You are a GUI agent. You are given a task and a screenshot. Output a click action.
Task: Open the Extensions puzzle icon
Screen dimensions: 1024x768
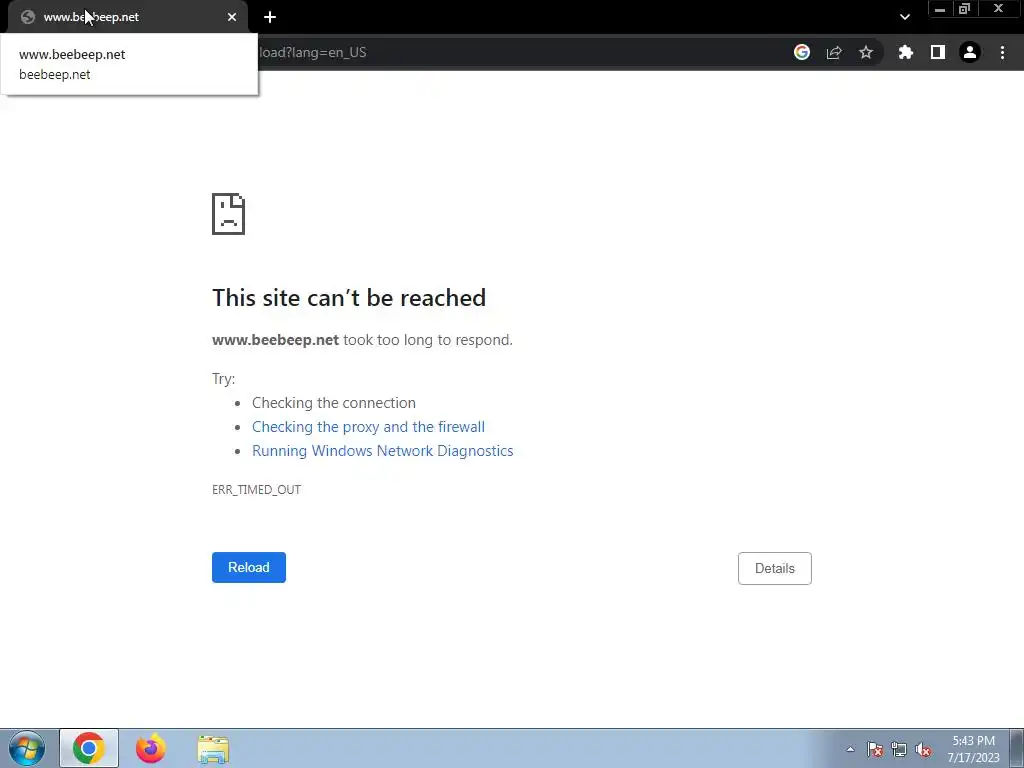(x=906, y=52)
